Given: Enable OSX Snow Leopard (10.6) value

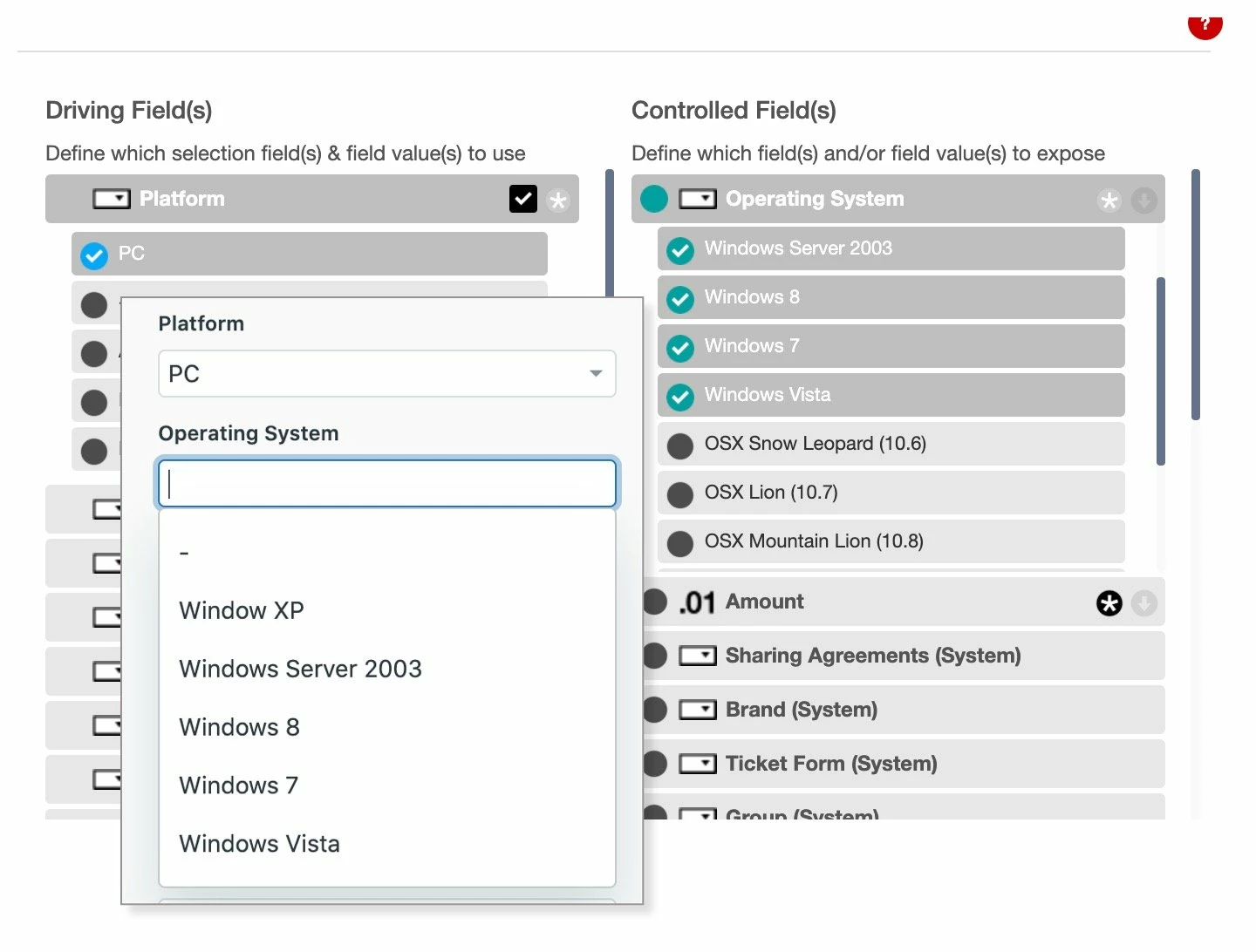Looking at the screenshot, I should pyautogui.click(x=680, y=446).
